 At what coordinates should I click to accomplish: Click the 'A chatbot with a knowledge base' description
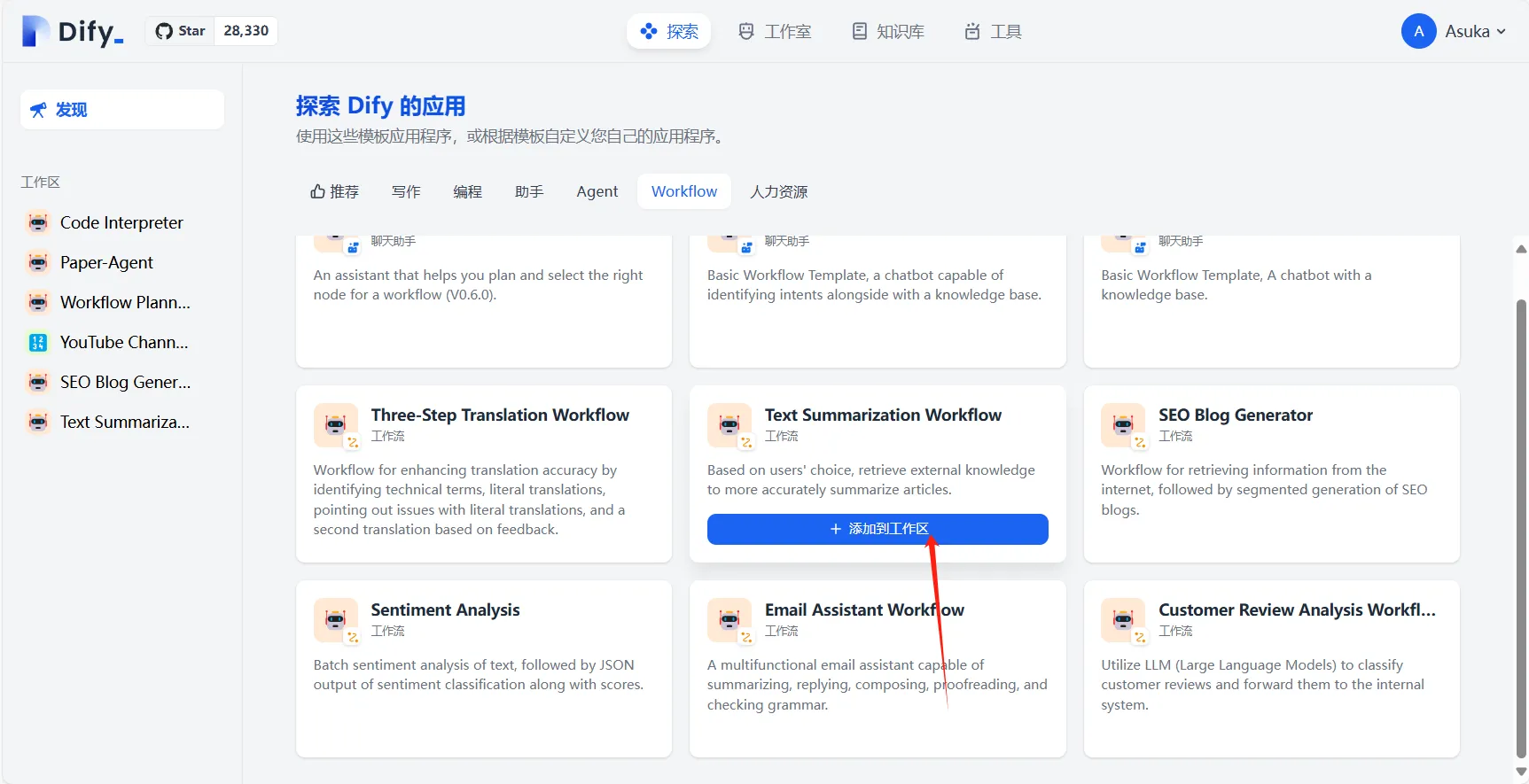(1236, 284)
